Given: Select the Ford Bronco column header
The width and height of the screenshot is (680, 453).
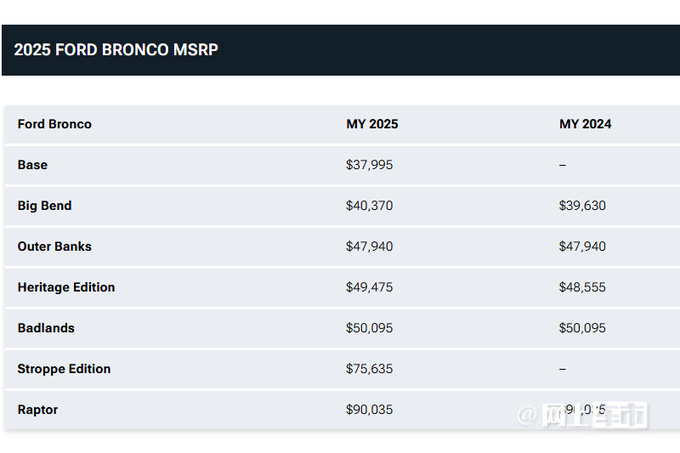Looking at the screenshot, I should [x=55, y=124].
